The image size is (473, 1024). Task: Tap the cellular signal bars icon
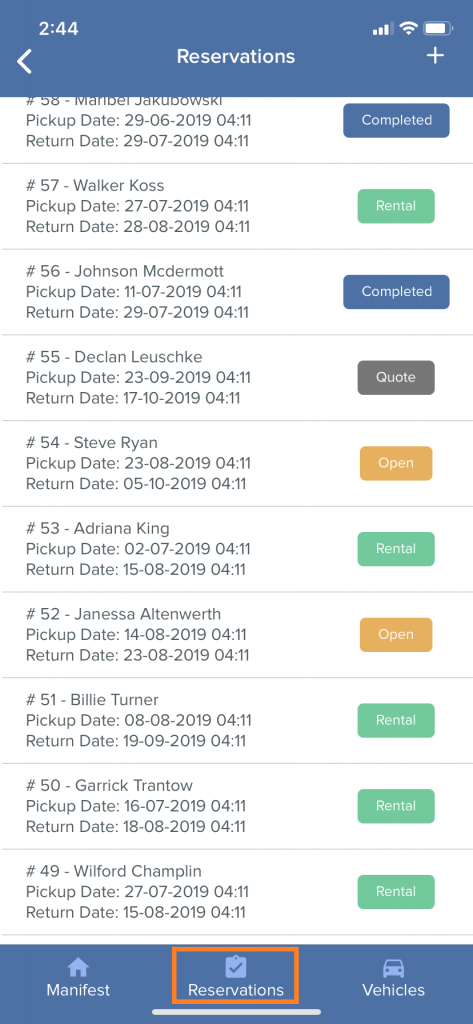[383, 29]
